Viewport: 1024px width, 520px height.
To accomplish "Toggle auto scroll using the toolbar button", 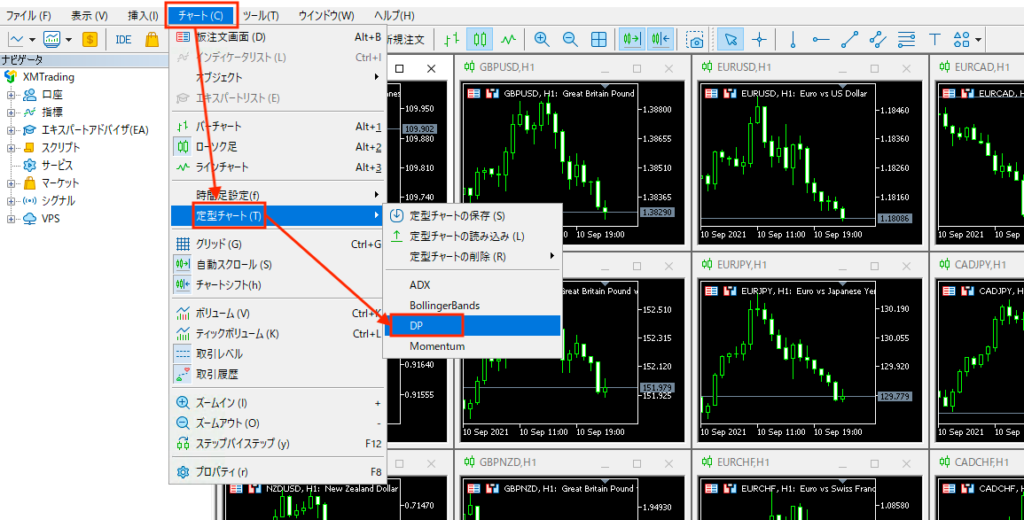I will [632, 40].
